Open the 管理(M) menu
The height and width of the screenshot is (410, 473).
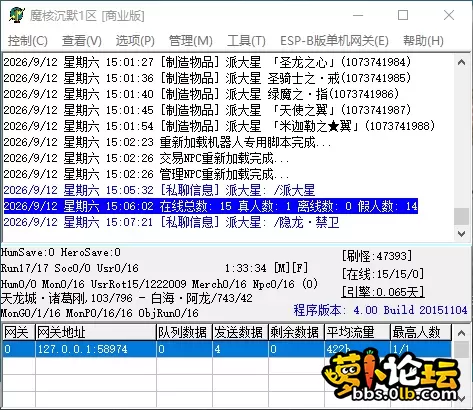pos(191,41)
